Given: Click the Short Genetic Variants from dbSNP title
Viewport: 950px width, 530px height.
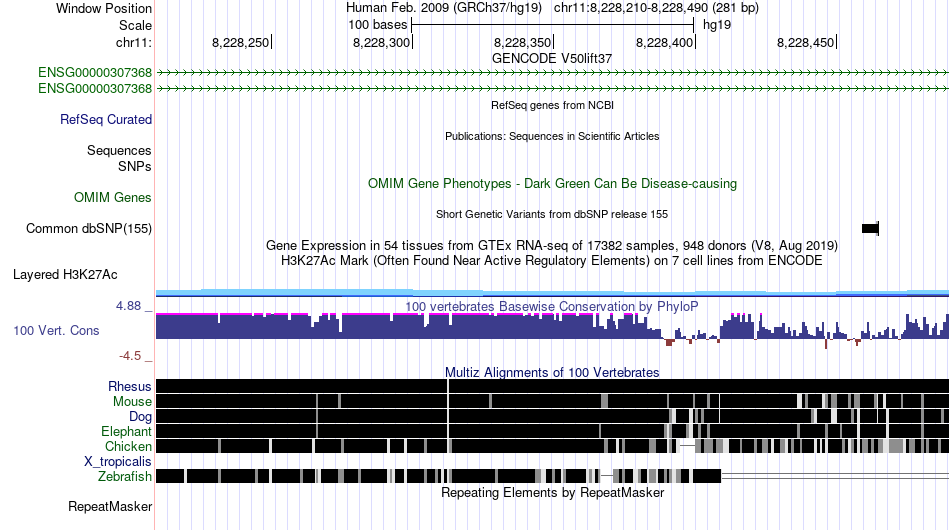Looking at the screenshot, I should (552, 214).
